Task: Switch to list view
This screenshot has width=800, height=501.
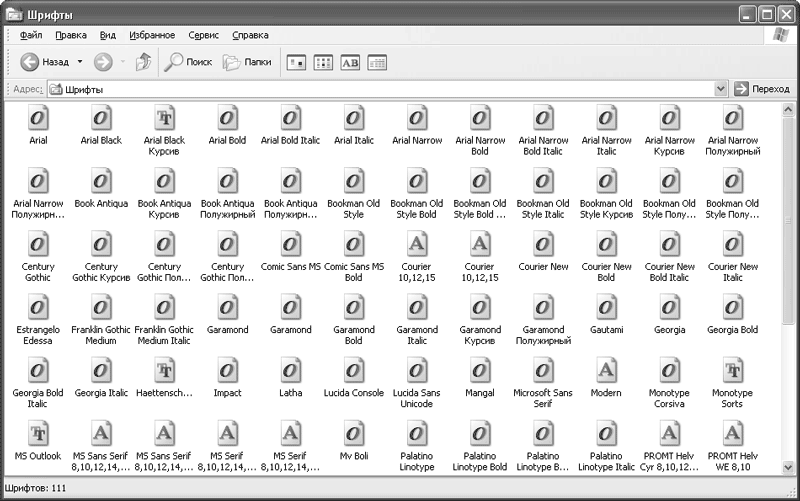Action: point(323,63)
